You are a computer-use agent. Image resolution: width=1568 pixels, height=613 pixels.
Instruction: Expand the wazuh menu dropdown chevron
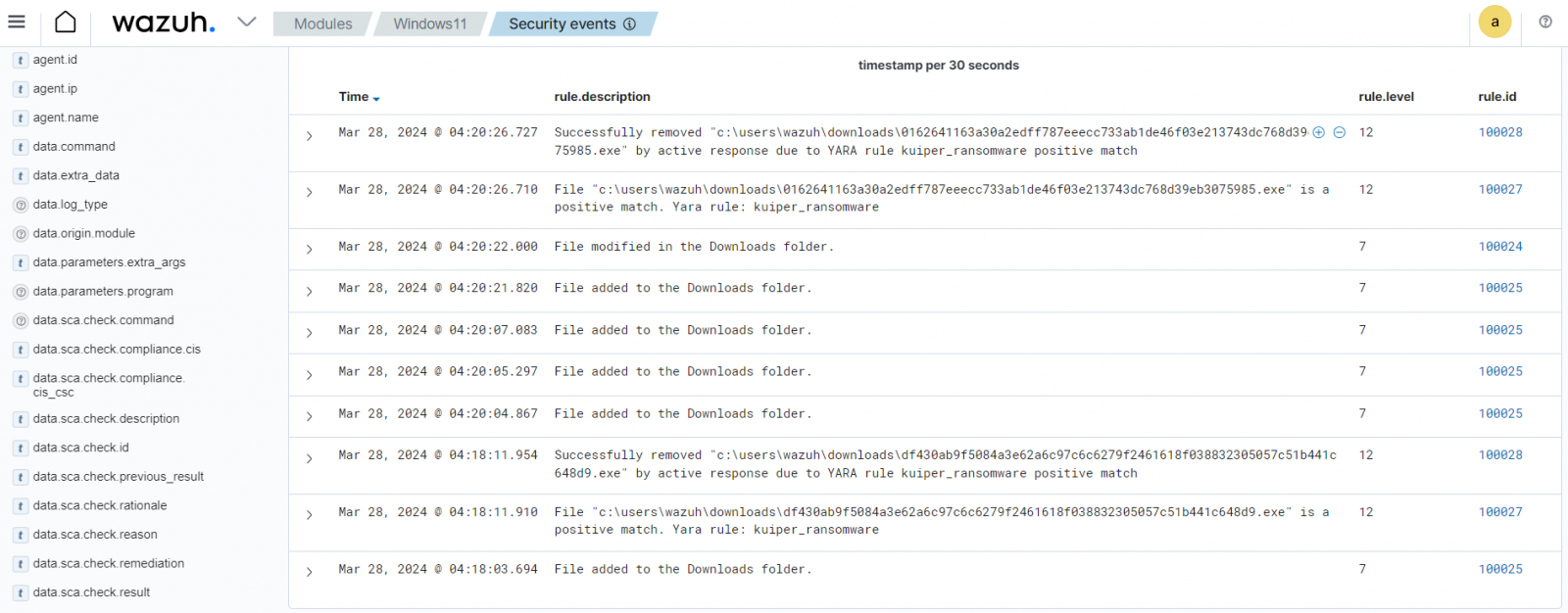click(x=247, y=22)
